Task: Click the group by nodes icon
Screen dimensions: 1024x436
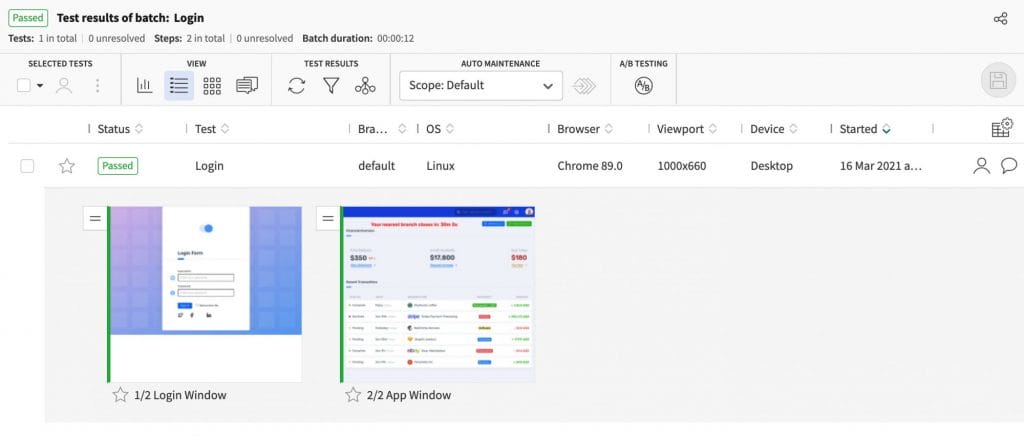Action: [365, 86]
